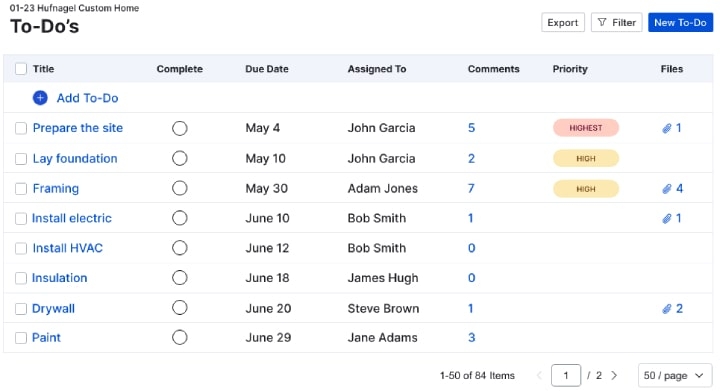Mark Install HVAC as complete
Screen dimensions: 720x391
click(180, 248)
